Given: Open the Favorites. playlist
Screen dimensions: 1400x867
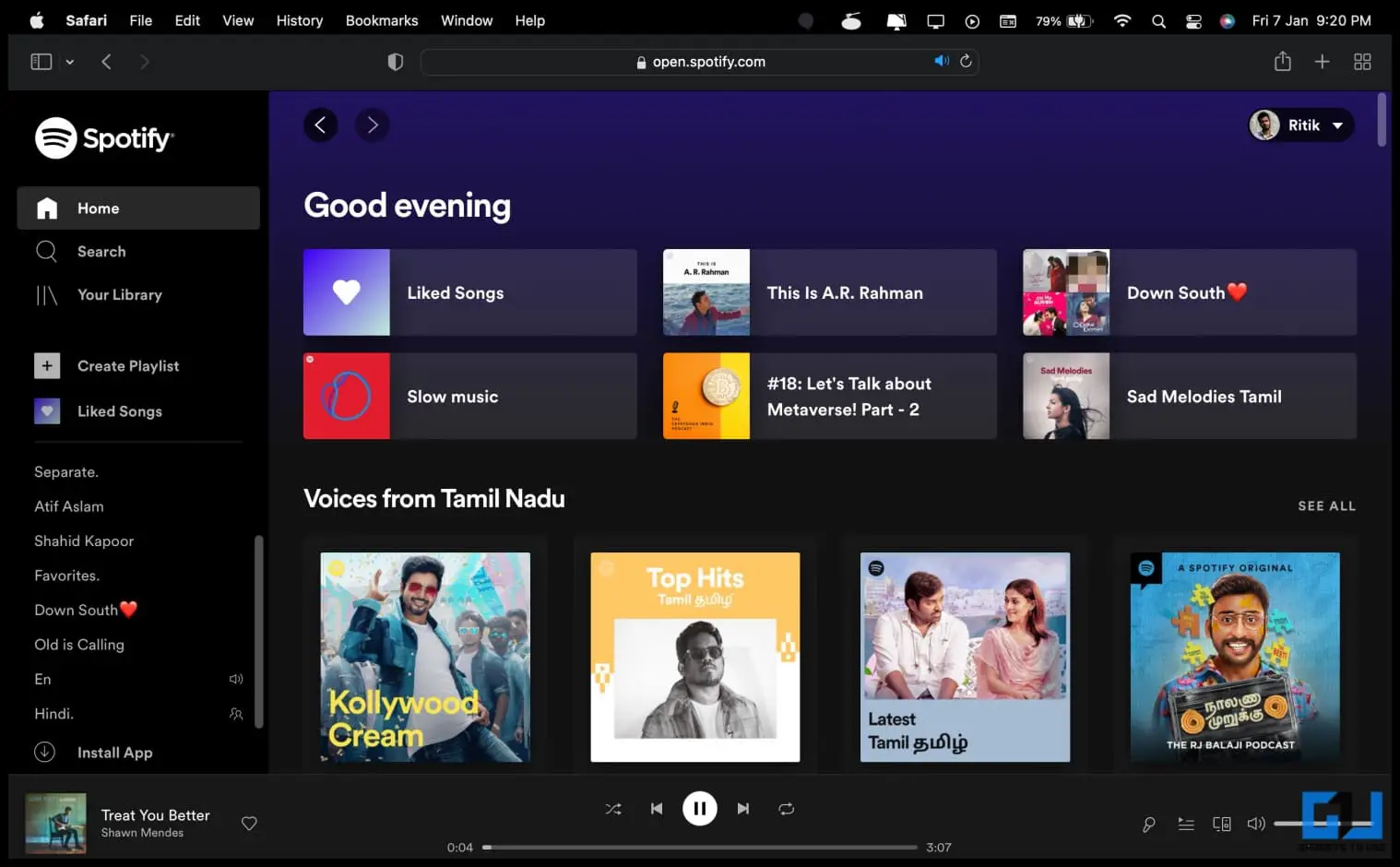Looking at the screenshot, I should 66,576.
